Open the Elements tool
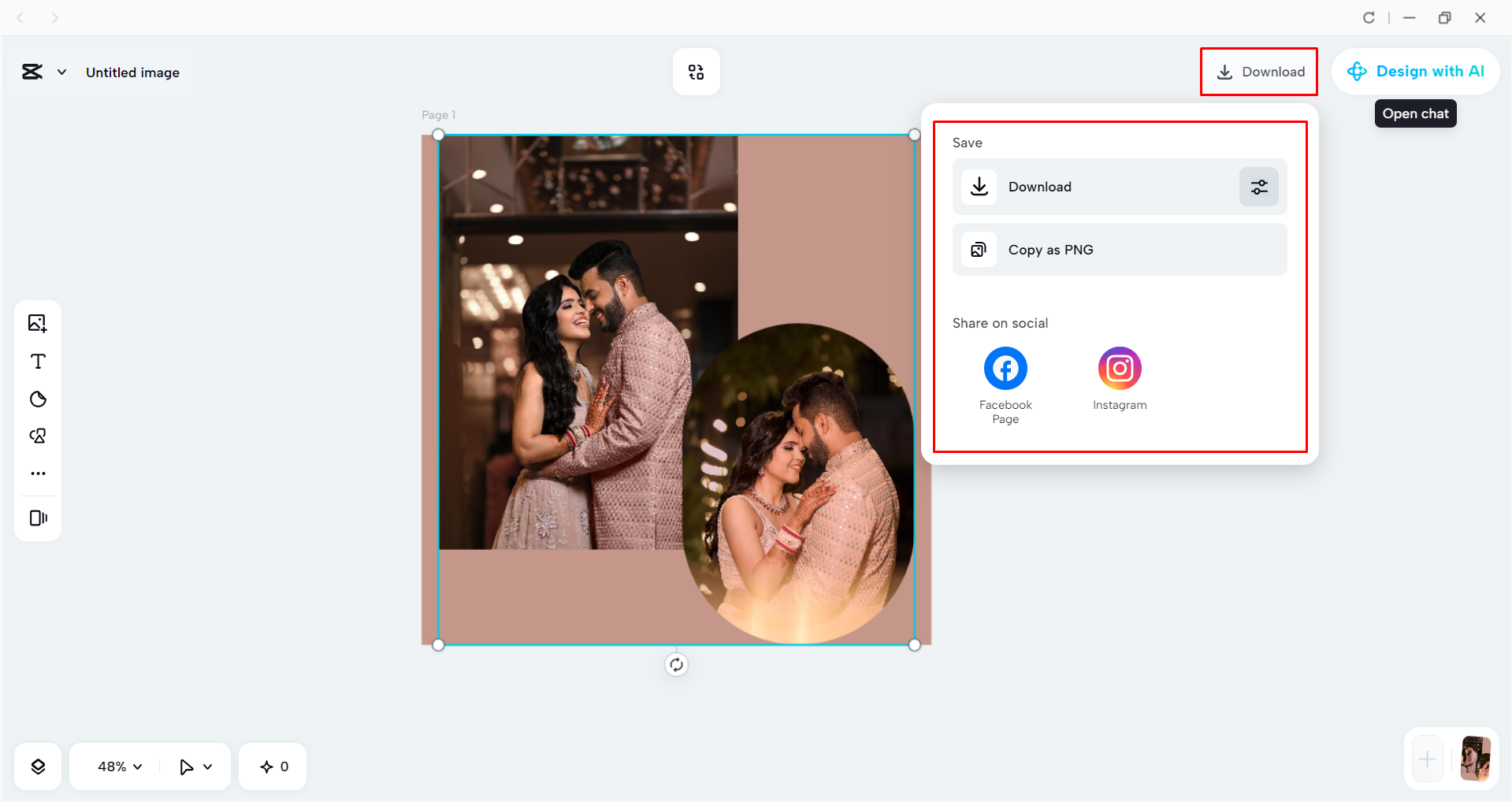This screenshot has width=1512, height=802. tap(37, 435)
